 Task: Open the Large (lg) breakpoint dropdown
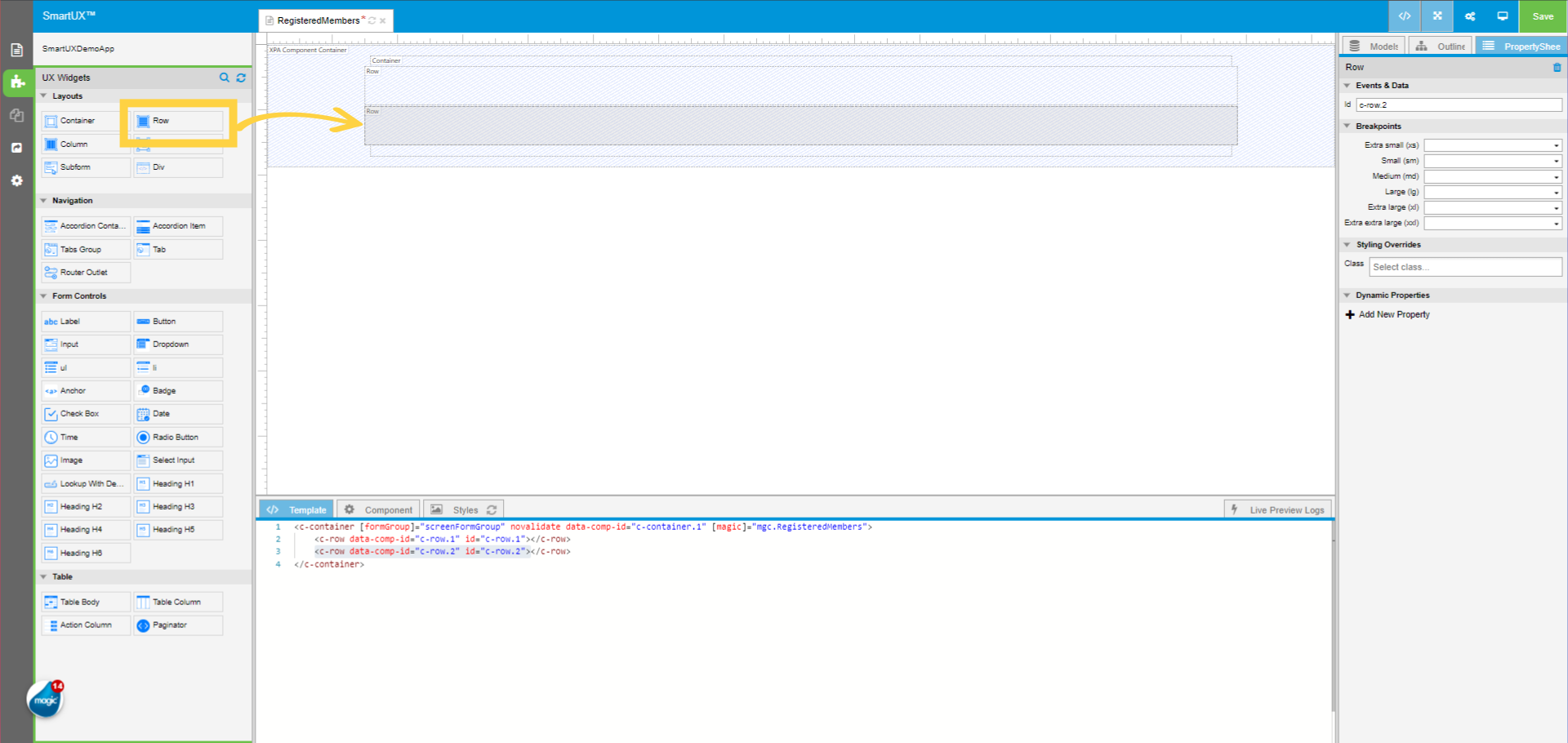click(1493, 192)
